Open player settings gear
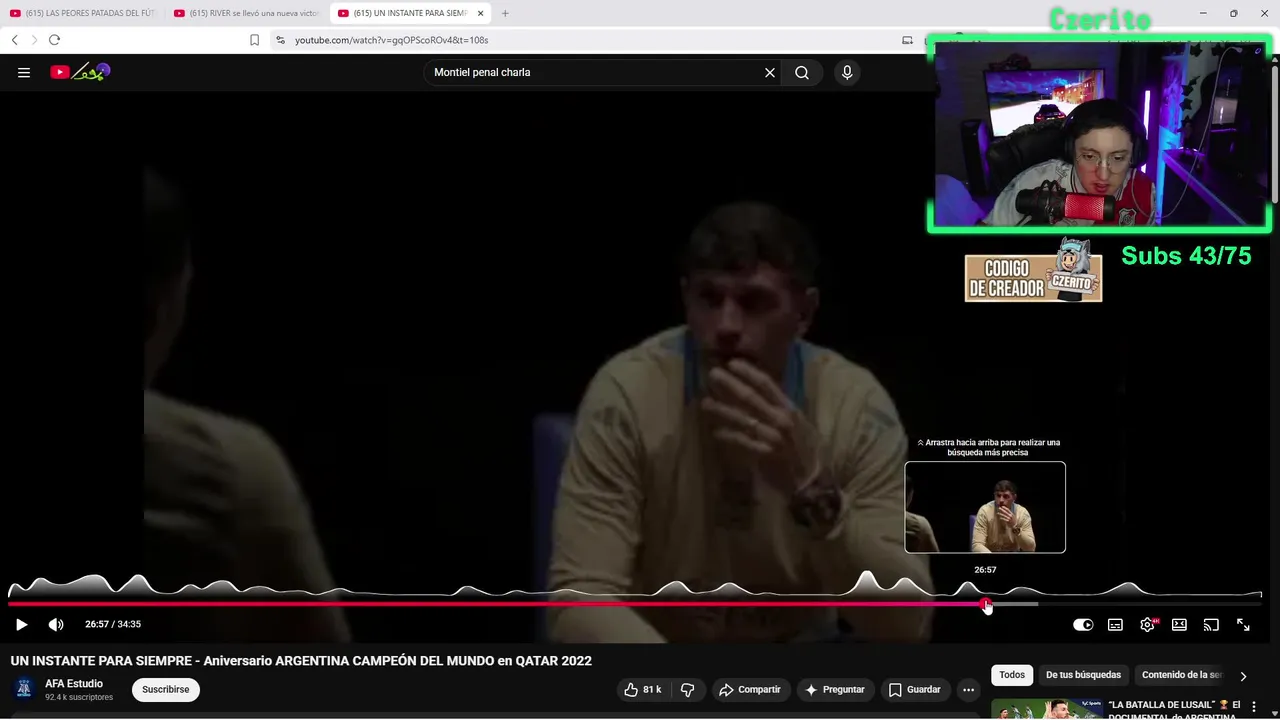1280x720 pixels. (x=1147, y=624)
